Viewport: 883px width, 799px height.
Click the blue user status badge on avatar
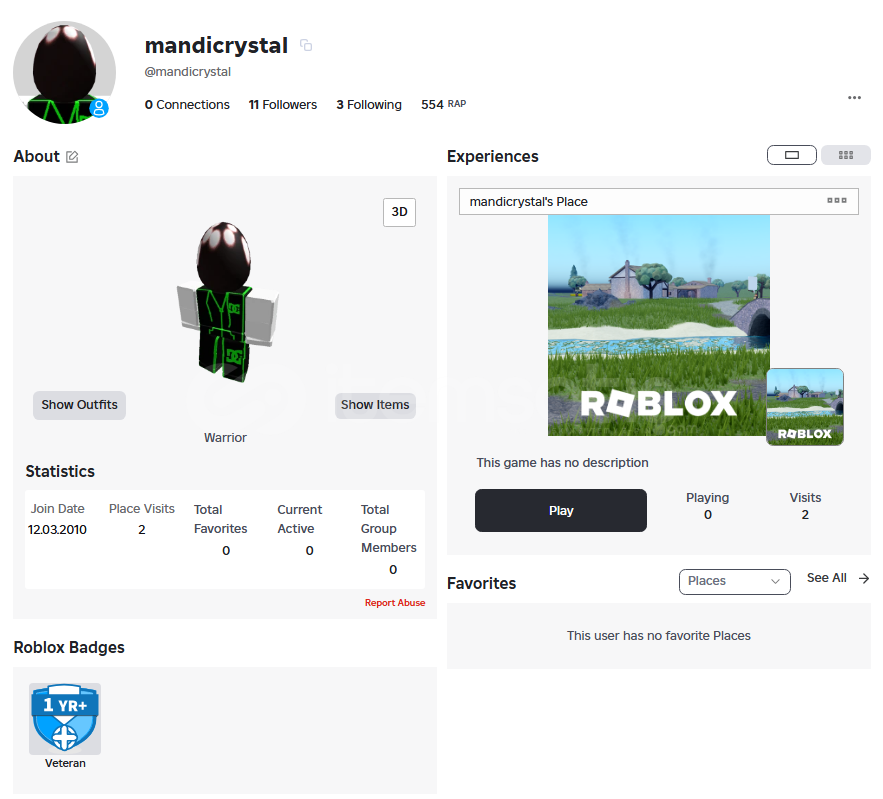99,108
